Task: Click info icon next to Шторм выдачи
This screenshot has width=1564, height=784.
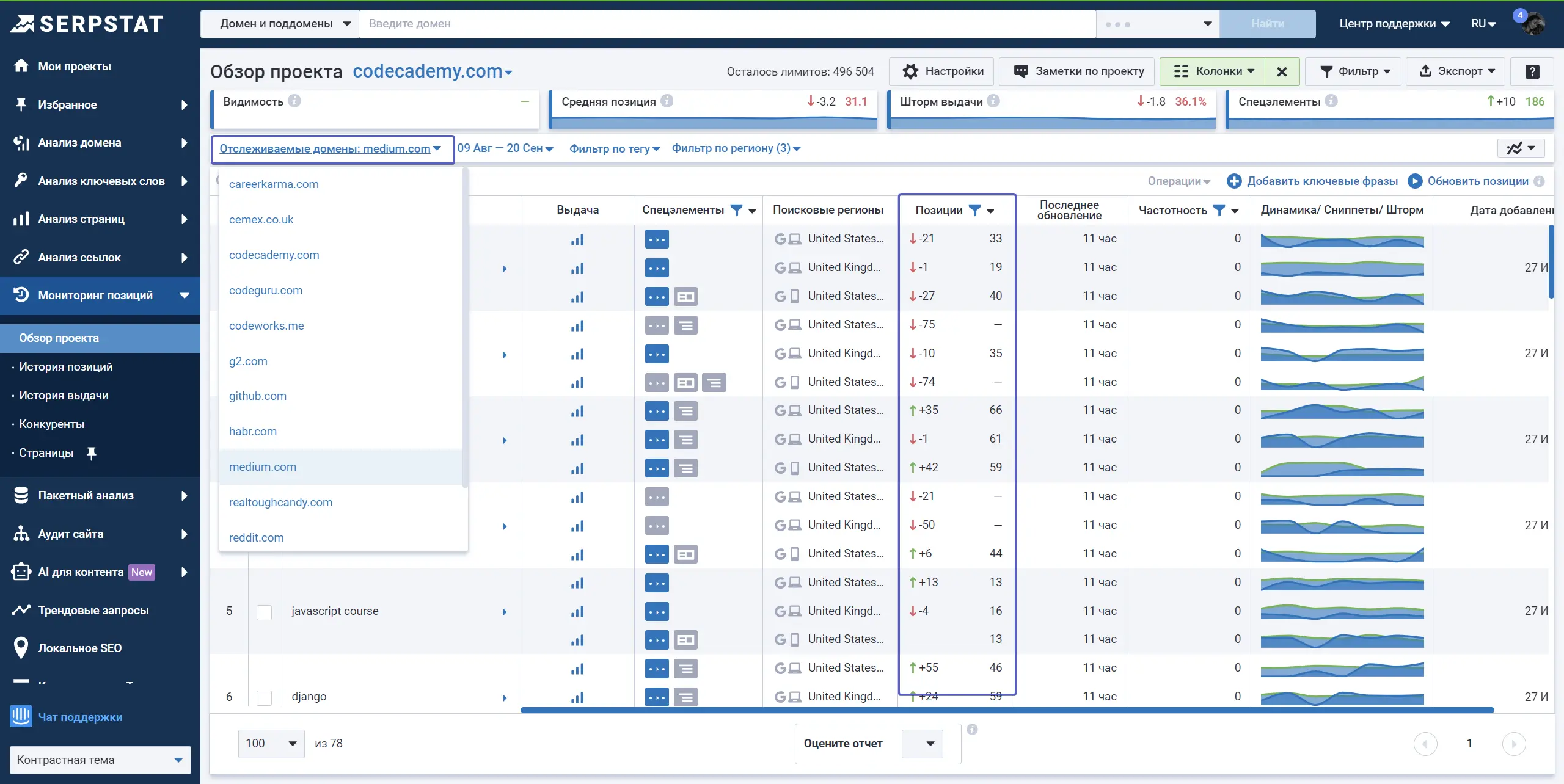Action: click(993, 101)
